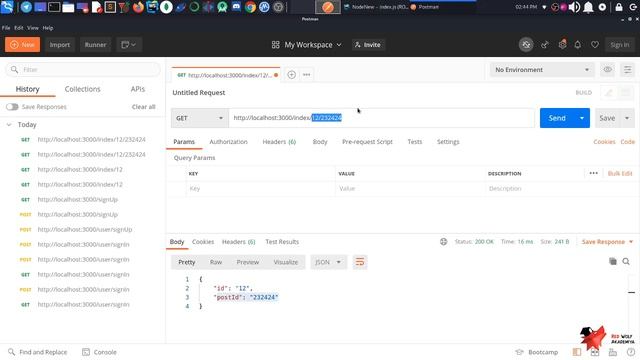Image resolution: width=640 pixels, height=360 pixels.
Task: Open notifications bell in Postman header
Action: pos(578,45)
